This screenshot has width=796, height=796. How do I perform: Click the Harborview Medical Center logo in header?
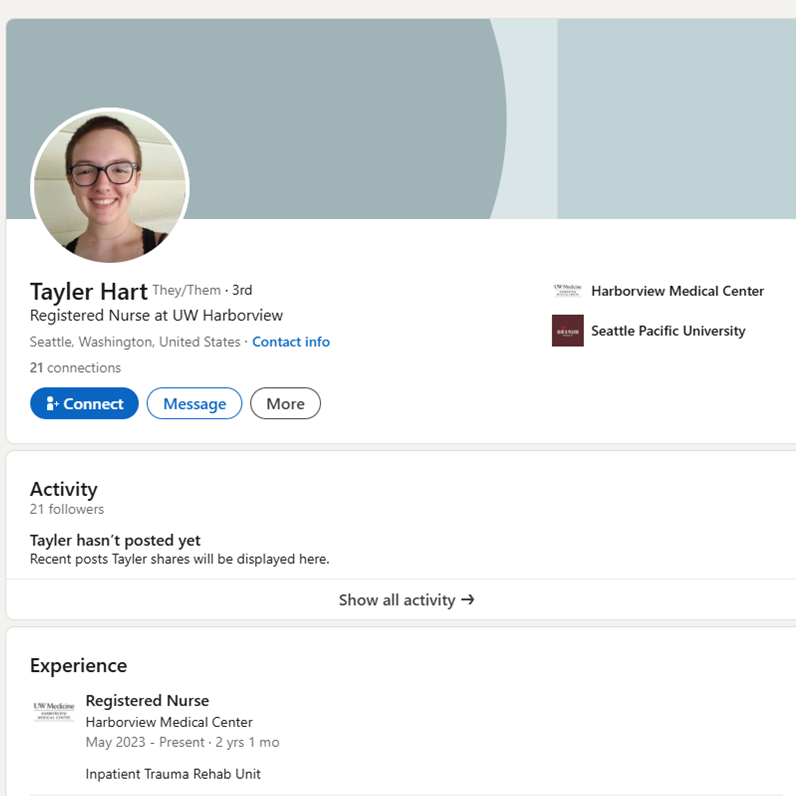[567, 291]
